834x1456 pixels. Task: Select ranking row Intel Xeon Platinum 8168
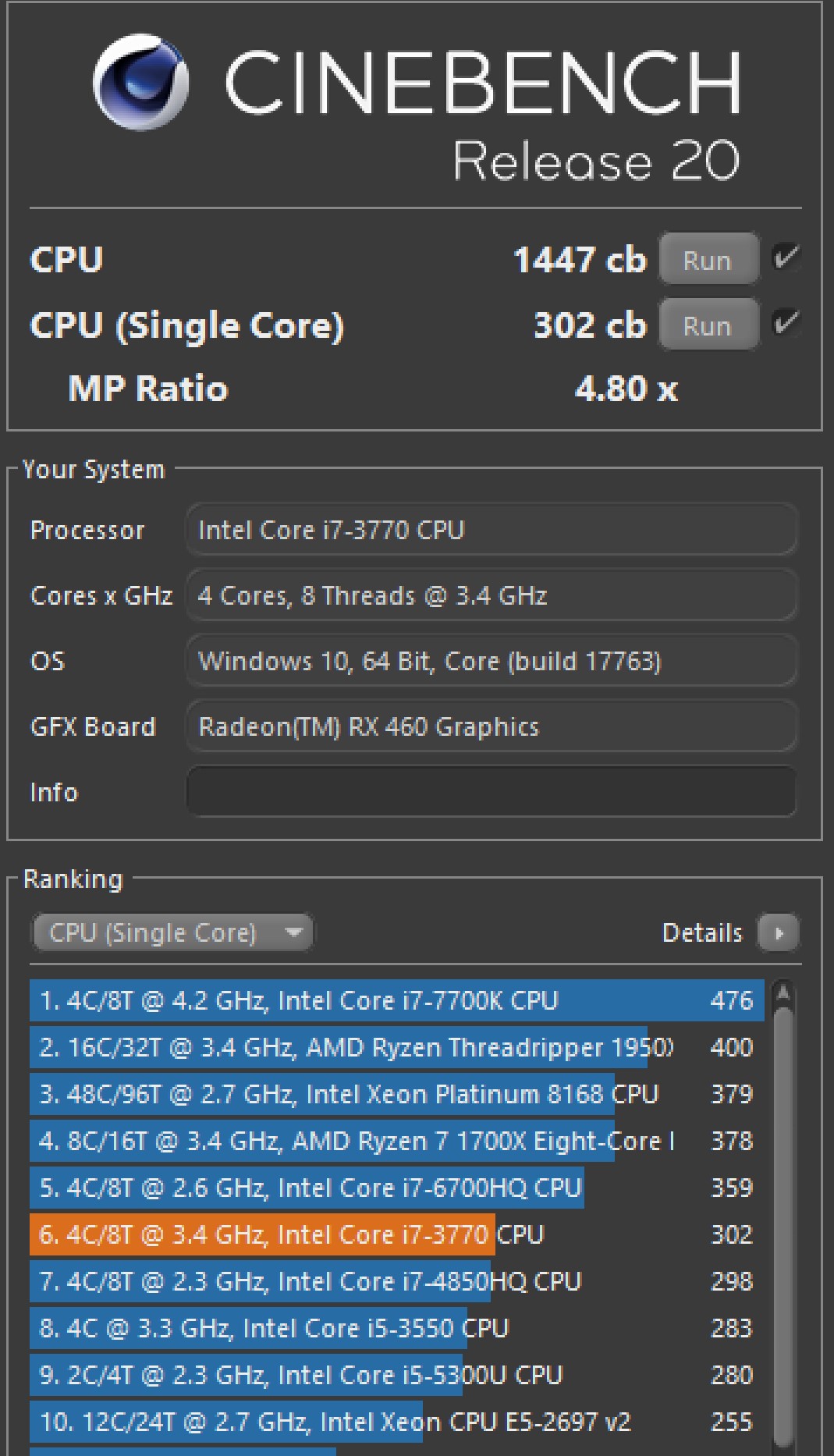[397, 1094]
